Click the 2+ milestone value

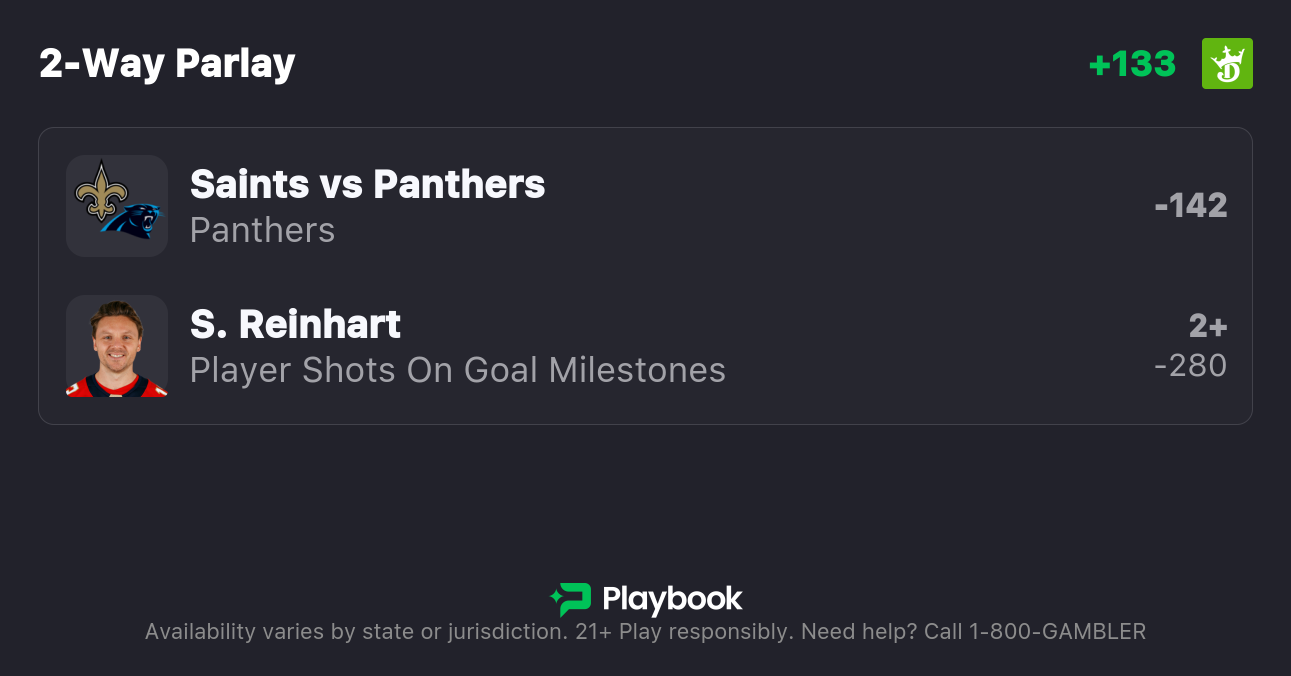(1207, 326)
